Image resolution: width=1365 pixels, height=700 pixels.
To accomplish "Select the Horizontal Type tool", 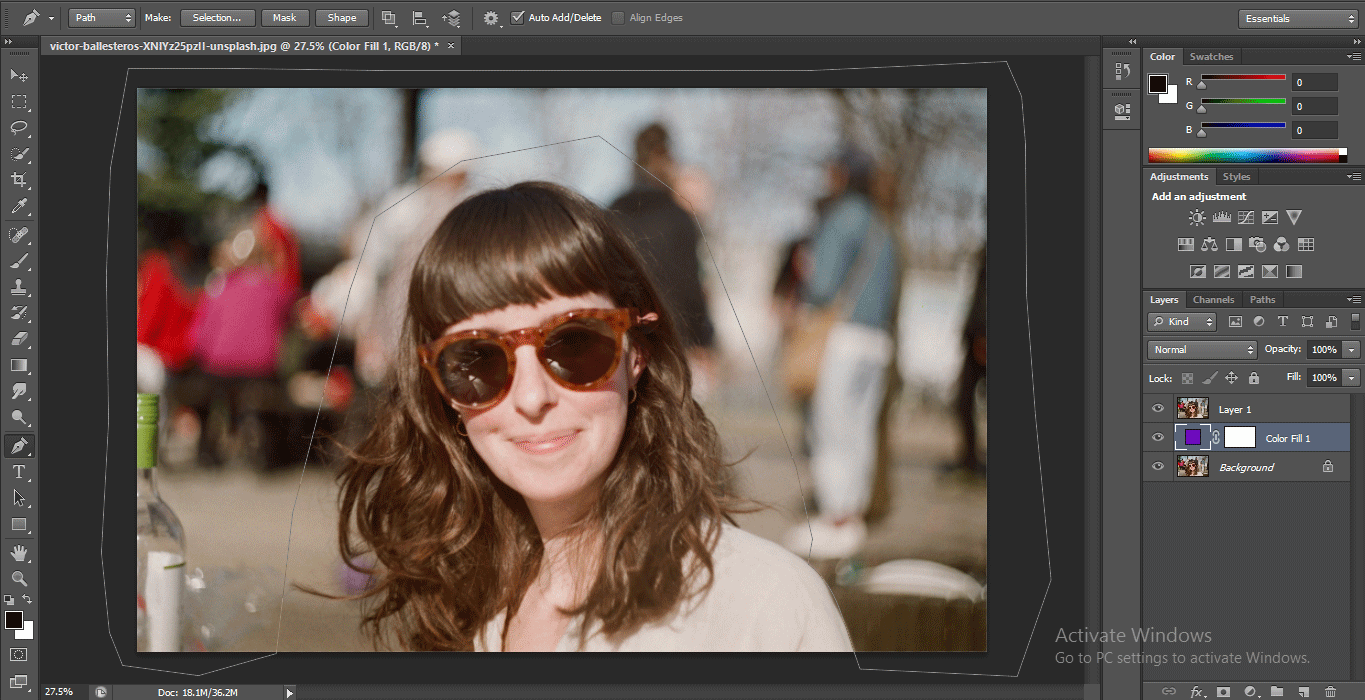I will click(19, 472).
